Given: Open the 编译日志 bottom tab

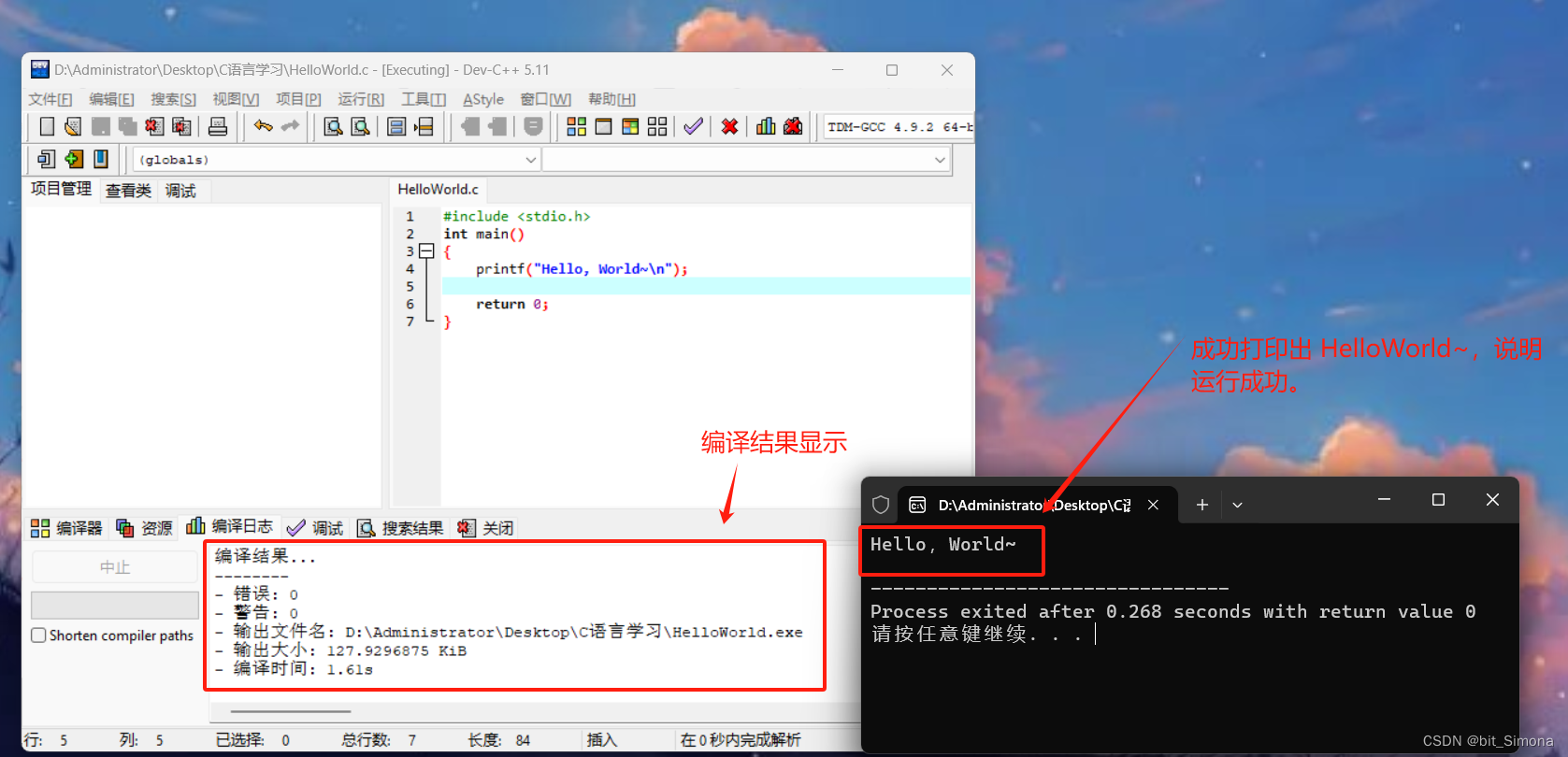Looking at the screenshot, I should click(229, 526).
